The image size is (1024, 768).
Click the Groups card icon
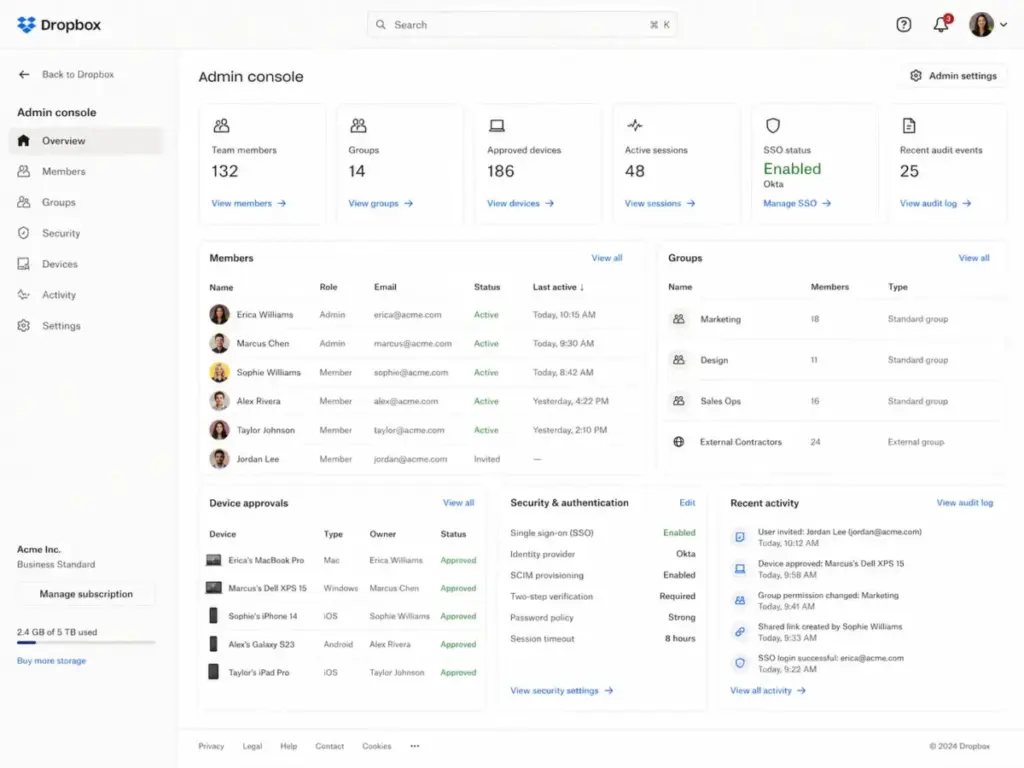[359, 125]
